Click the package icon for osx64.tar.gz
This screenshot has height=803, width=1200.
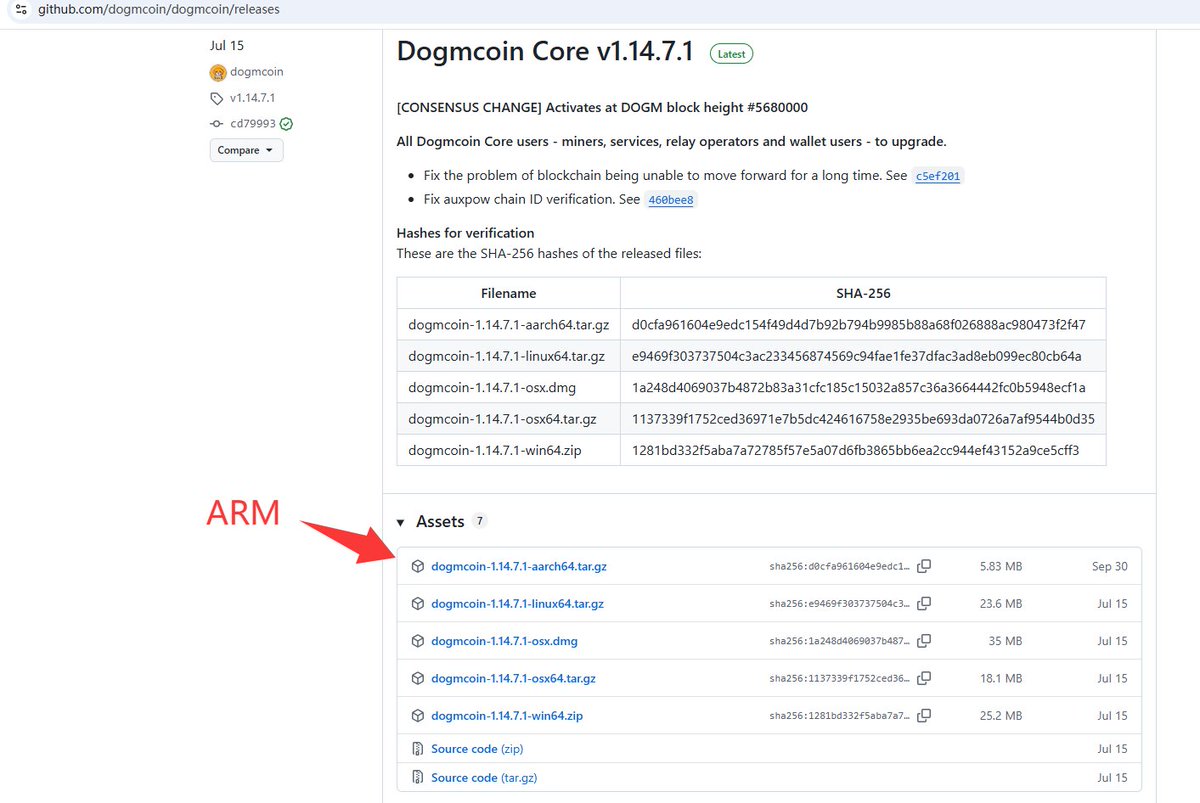point(418,678)
